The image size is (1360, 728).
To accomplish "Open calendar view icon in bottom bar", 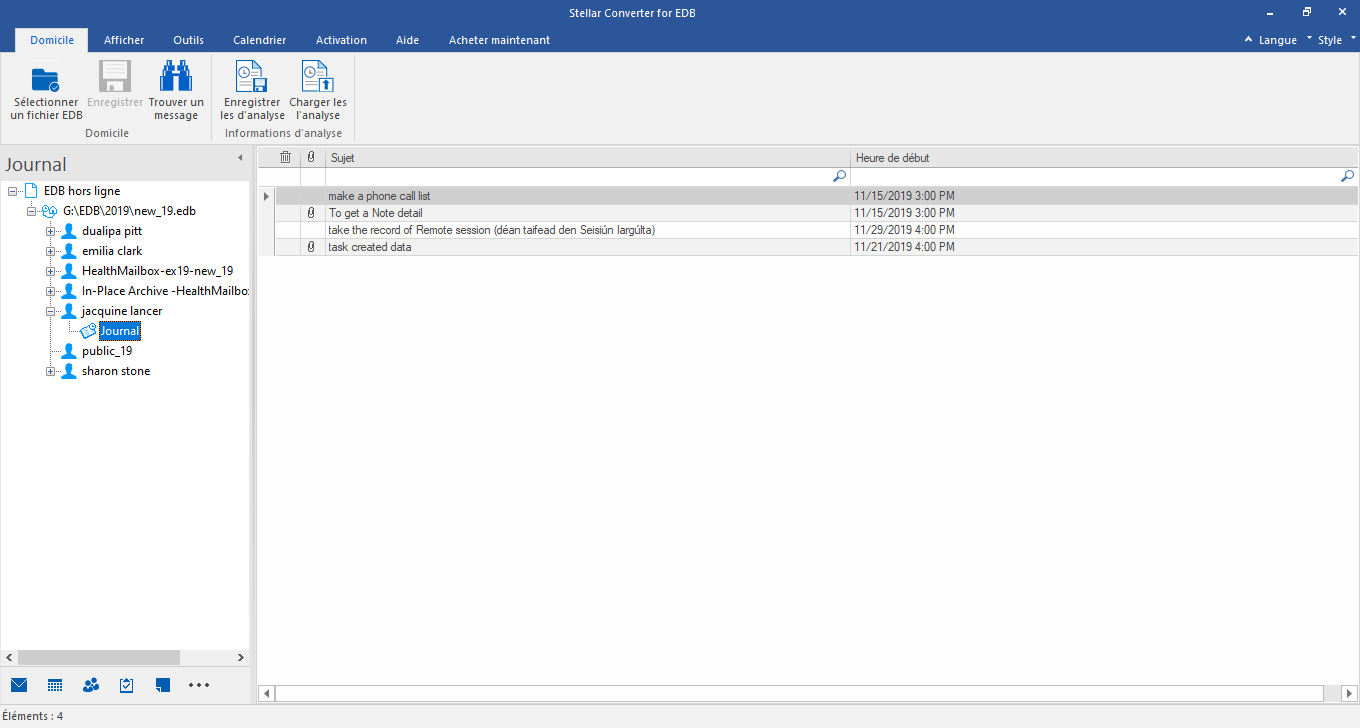I will 55,685.
